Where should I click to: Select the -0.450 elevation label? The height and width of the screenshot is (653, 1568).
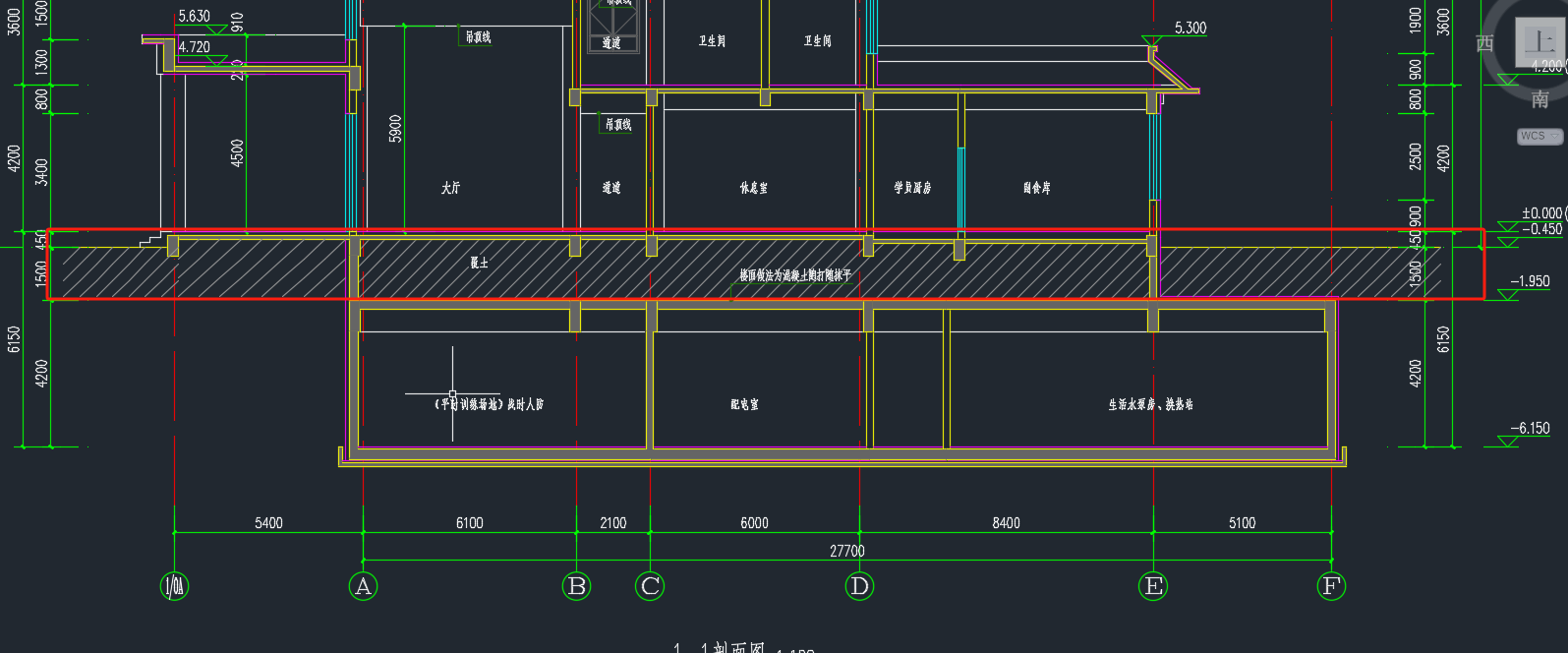[1541, 228]
